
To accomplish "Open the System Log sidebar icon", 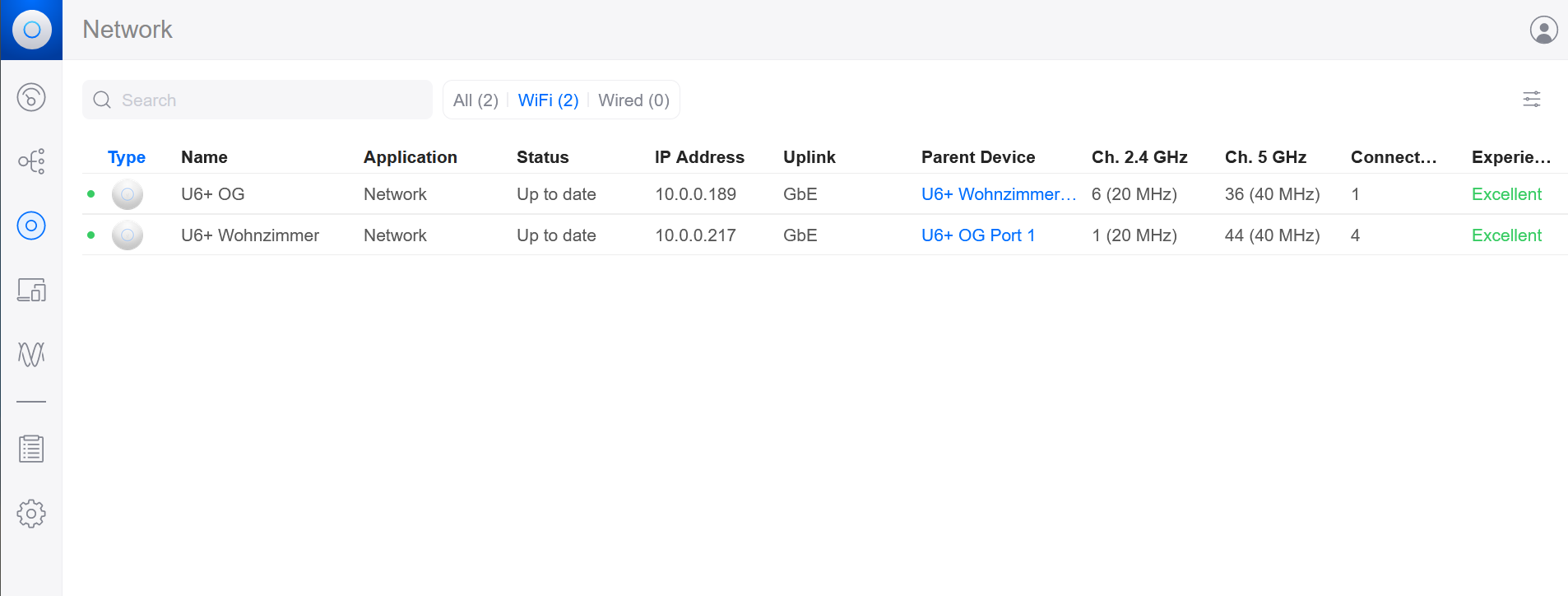I will (x=31, y=449).
